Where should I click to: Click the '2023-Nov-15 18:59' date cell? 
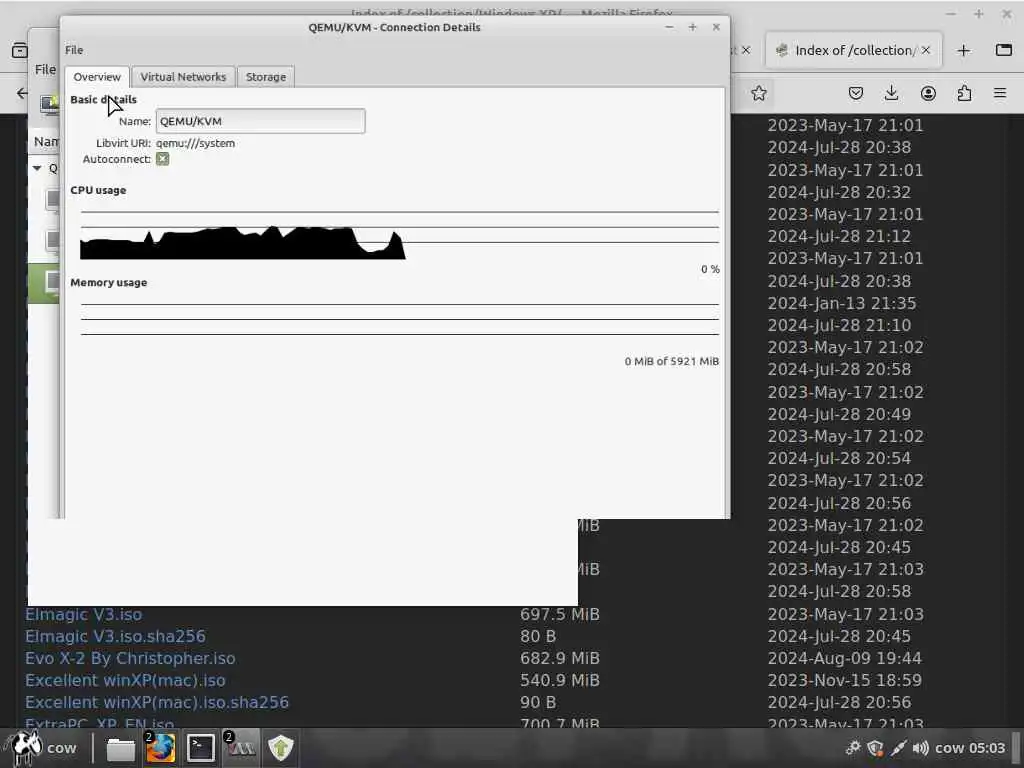[x=844, y=680]
